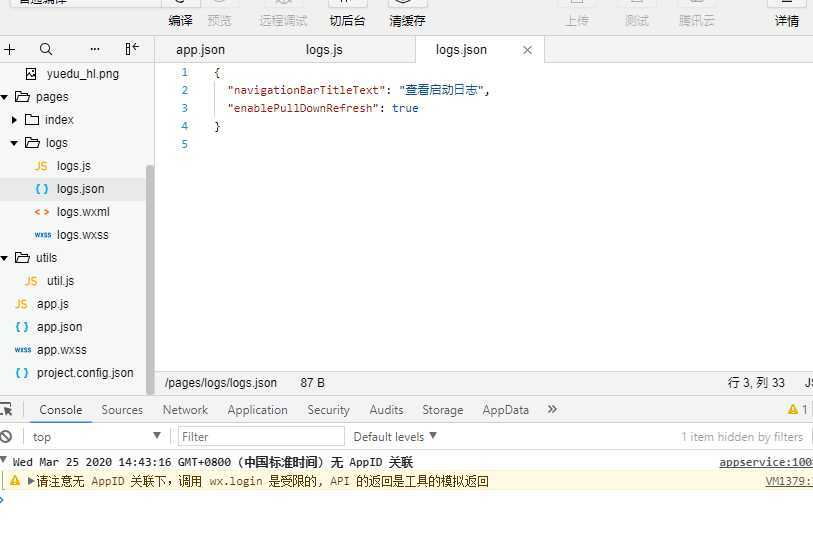The width and height of the screenshot is (813, 539).
Task: Click the 测试 test button
Action: (x=637, y=21)
